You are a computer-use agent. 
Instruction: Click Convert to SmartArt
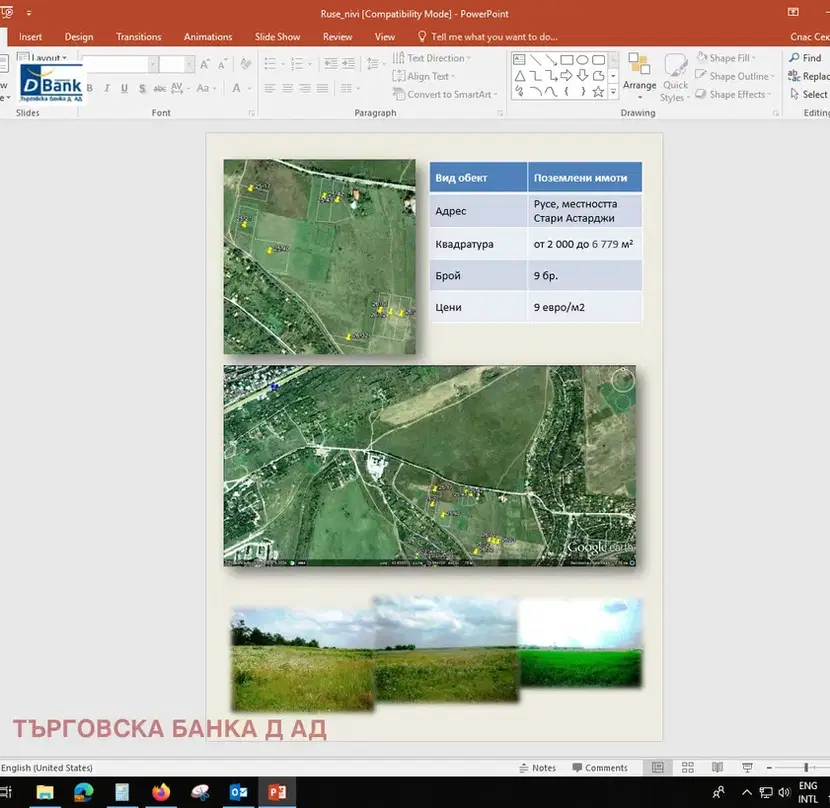pyautogui.click(x=445, y=94)
